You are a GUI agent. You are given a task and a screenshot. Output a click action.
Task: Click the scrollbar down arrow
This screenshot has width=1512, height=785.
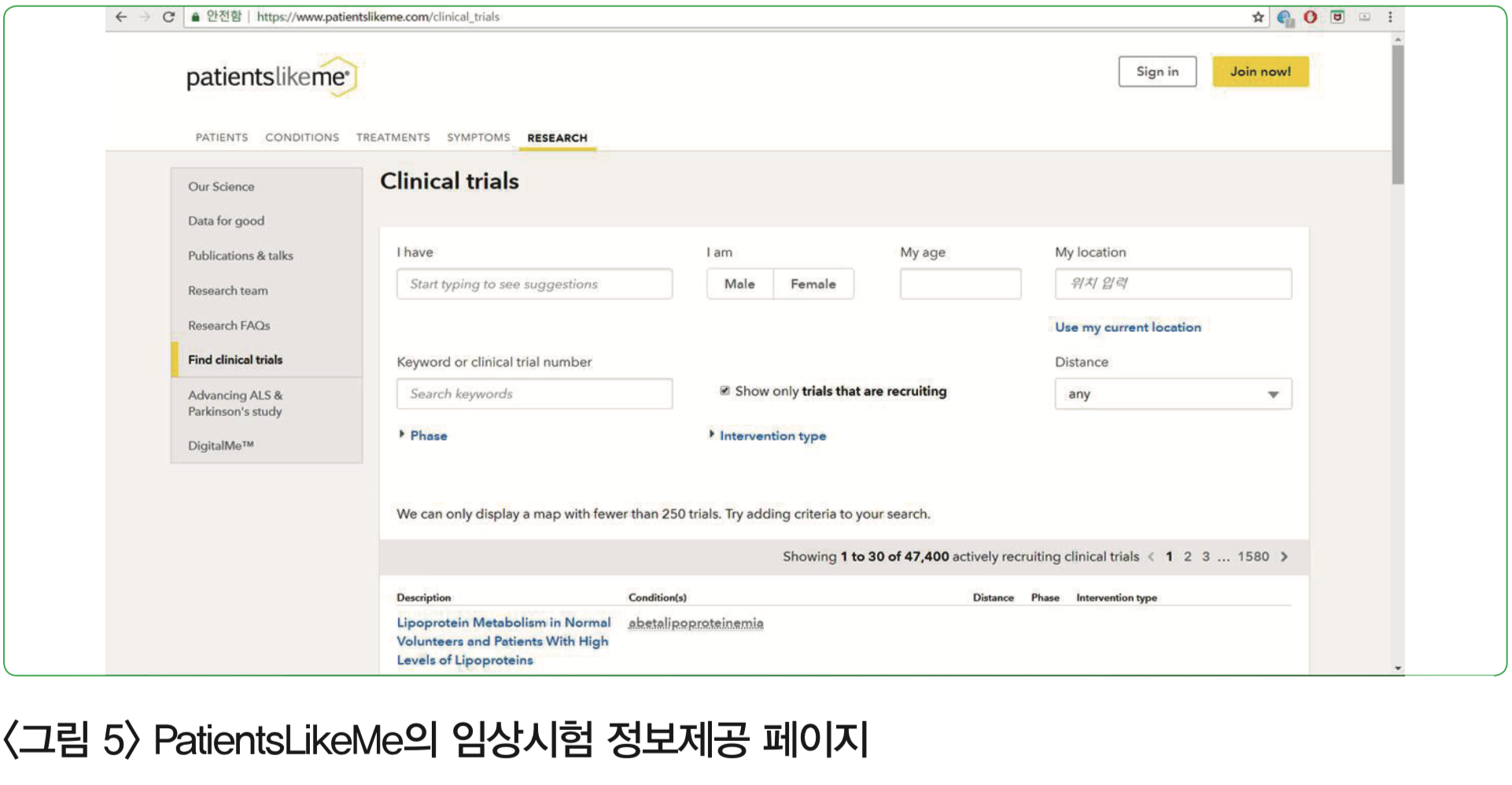1398,669
